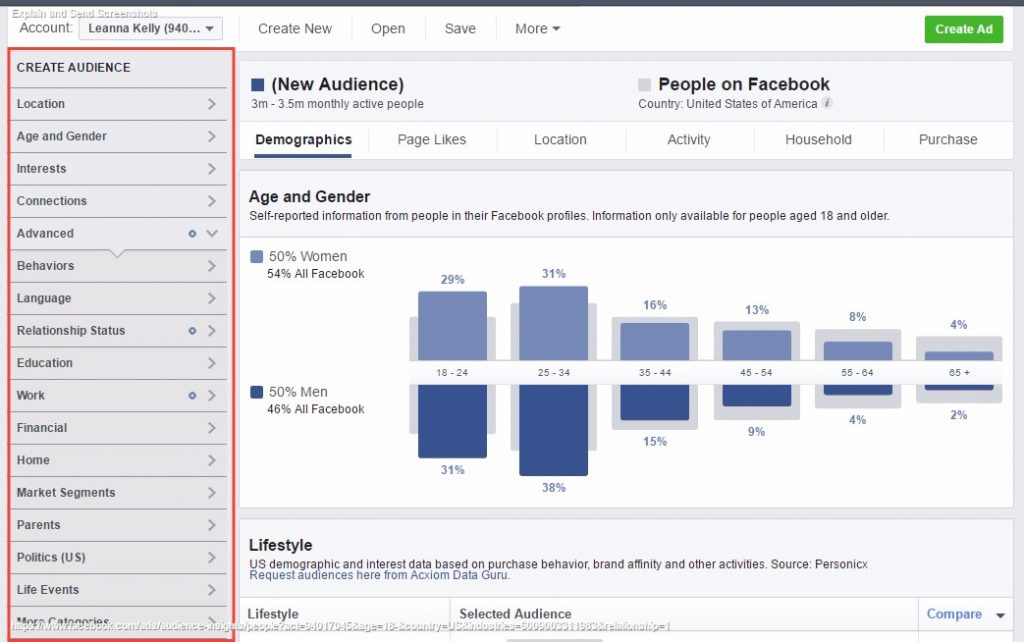Expand the Language section
This screenshot has height=642, width=1024.
click(118, 298)
